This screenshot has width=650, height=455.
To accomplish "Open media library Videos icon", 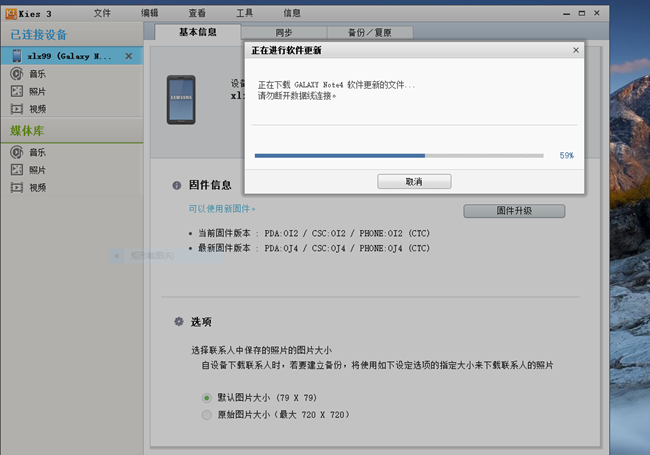I will click(17, 187).
